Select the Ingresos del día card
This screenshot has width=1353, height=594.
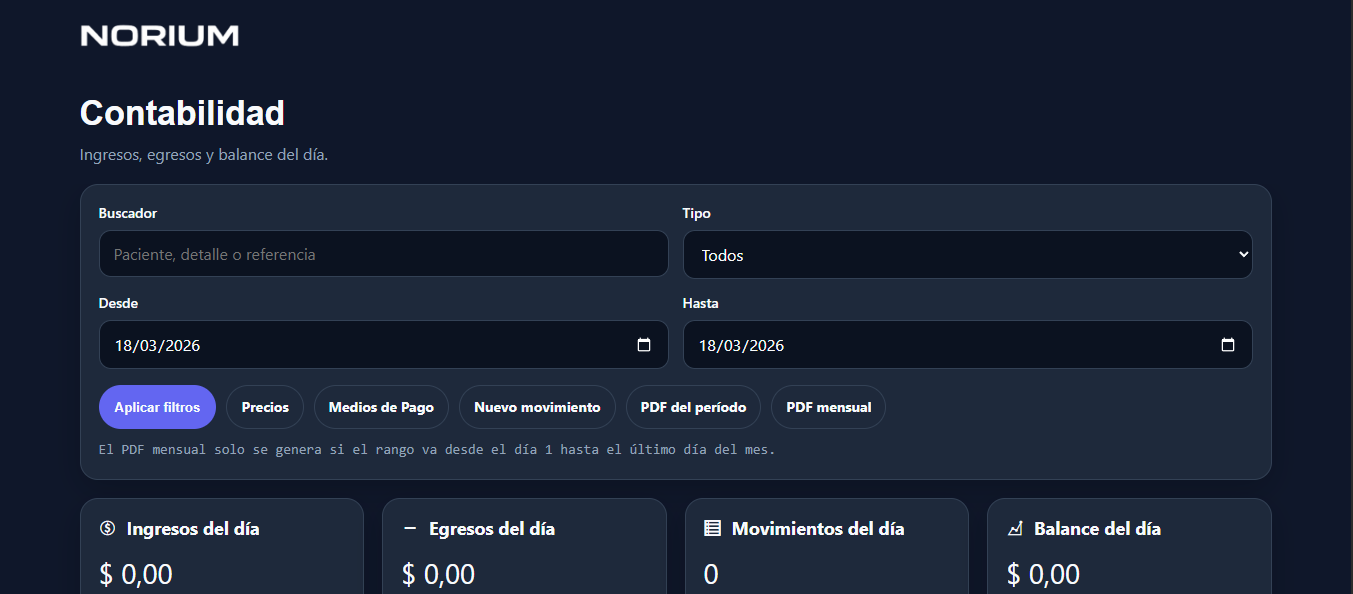[x=221, y=550]
